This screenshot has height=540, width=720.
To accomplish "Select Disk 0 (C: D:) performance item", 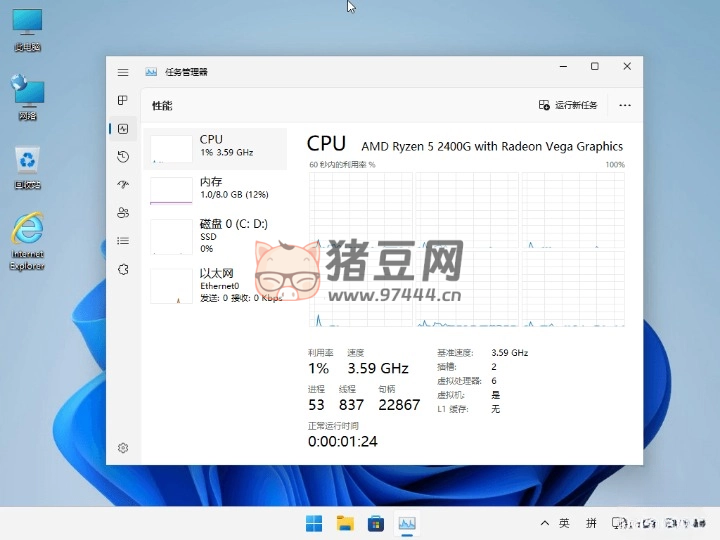I will click(215, 235).
